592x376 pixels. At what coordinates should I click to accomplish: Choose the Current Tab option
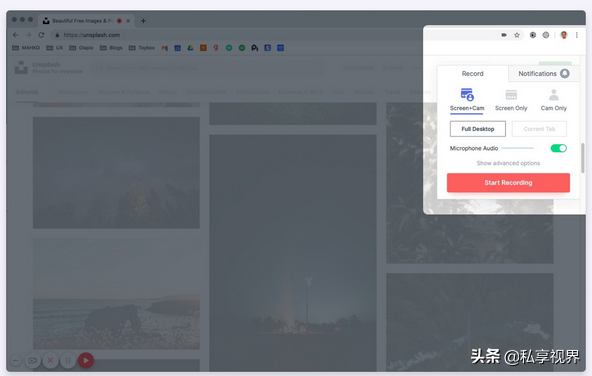click(539, 129)
